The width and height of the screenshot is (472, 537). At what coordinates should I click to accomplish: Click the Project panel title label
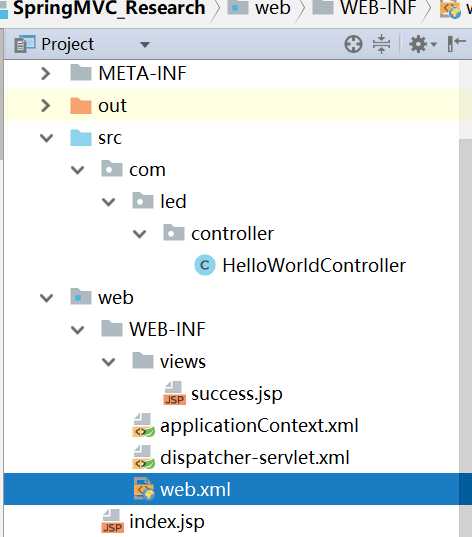[x=68, y=45]
